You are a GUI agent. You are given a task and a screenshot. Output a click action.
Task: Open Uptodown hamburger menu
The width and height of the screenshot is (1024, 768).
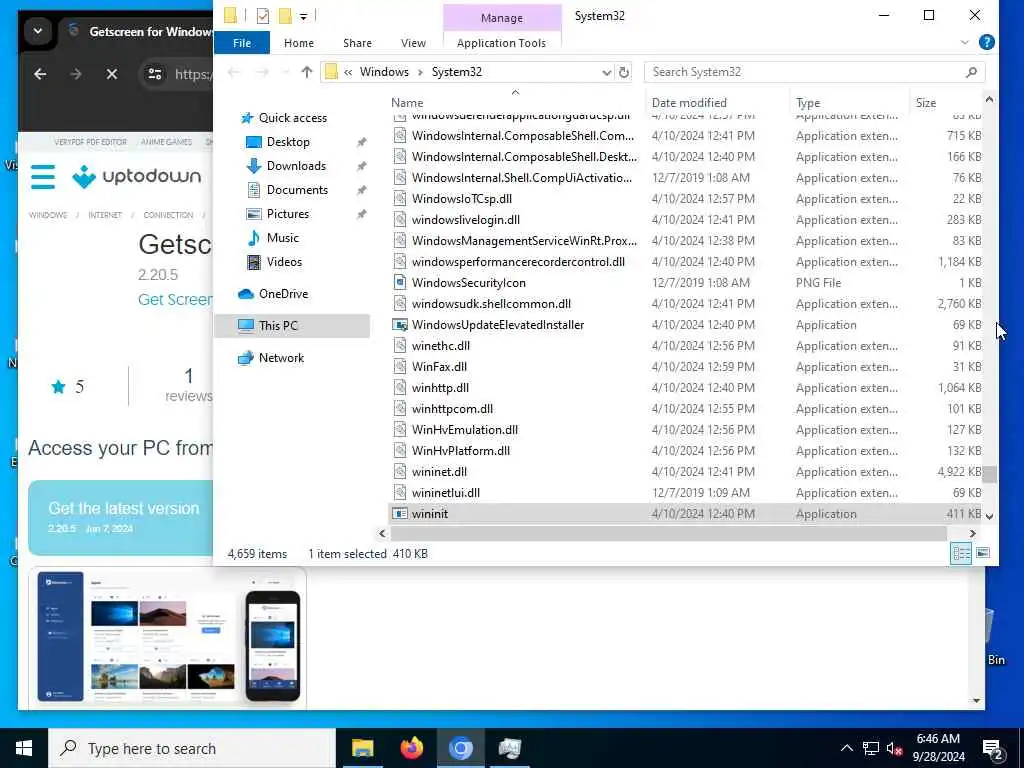point(43,176)
